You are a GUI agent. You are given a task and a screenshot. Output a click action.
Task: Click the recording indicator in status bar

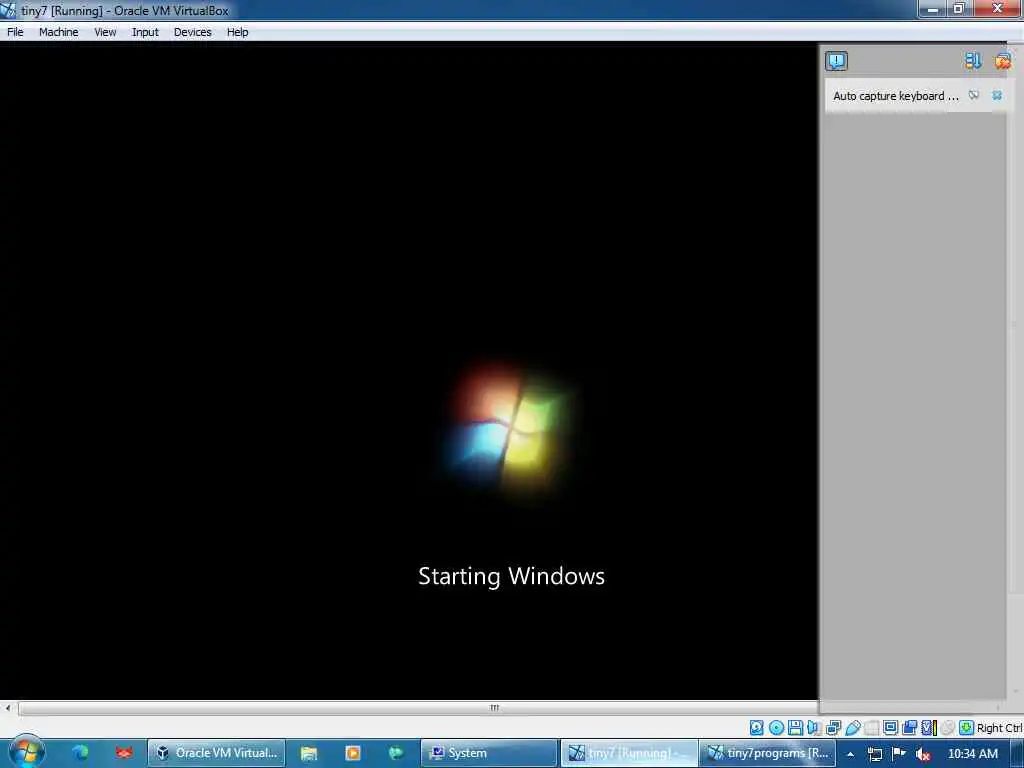tap(909, 728)
